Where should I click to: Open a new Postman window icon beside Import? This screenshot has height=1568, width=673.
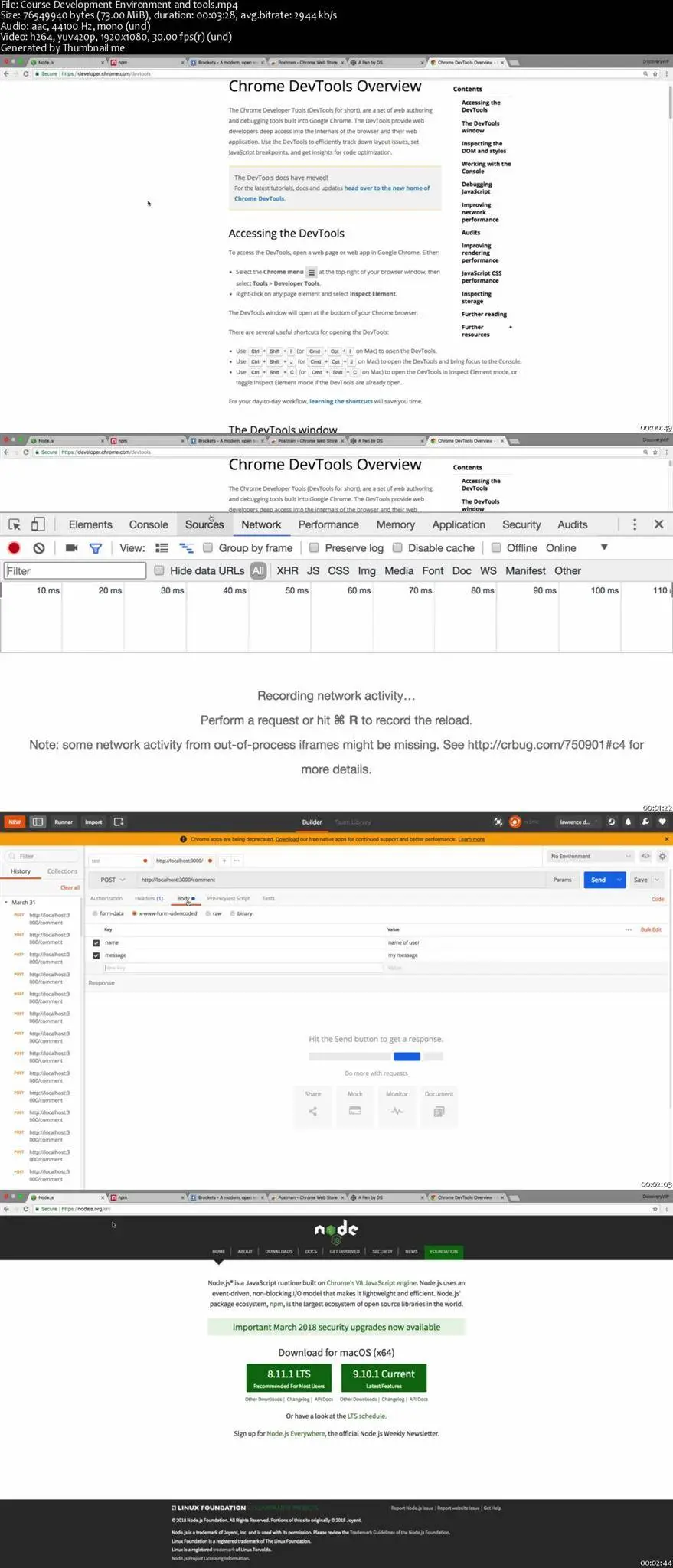119,822
